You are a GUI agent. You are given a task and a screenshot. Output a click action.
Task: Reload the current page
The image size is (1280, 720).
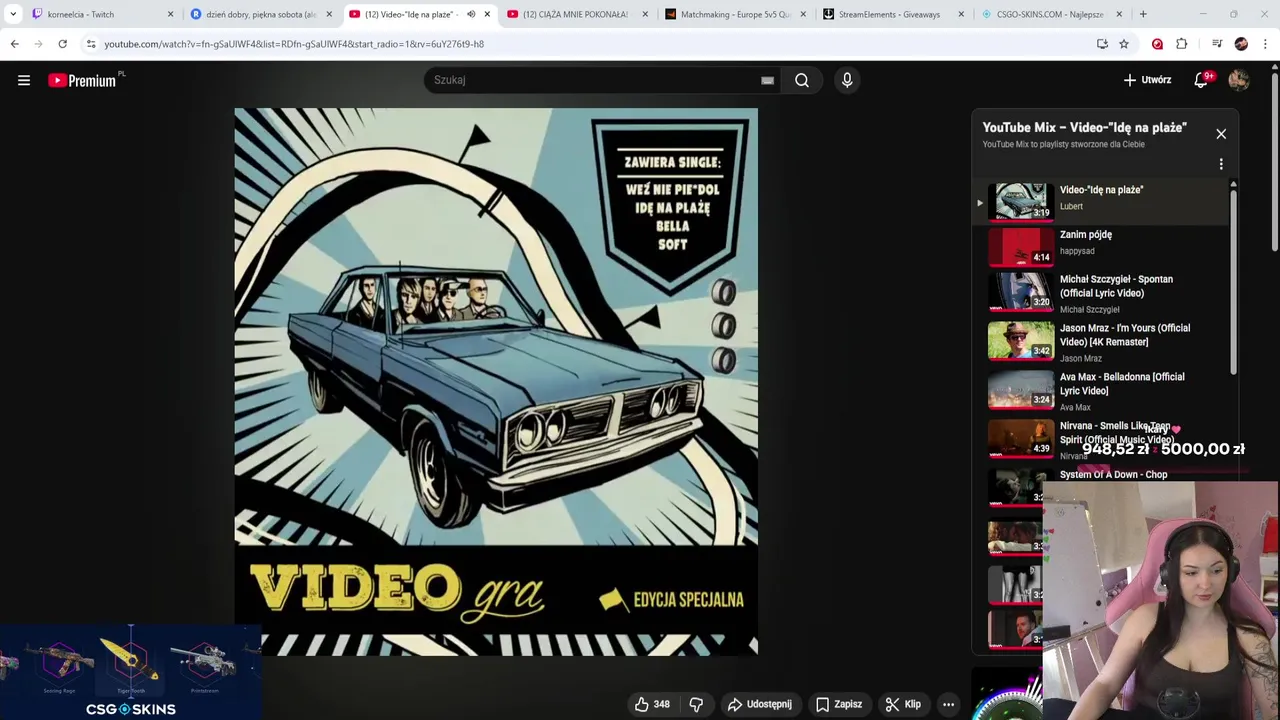(62, 44)
